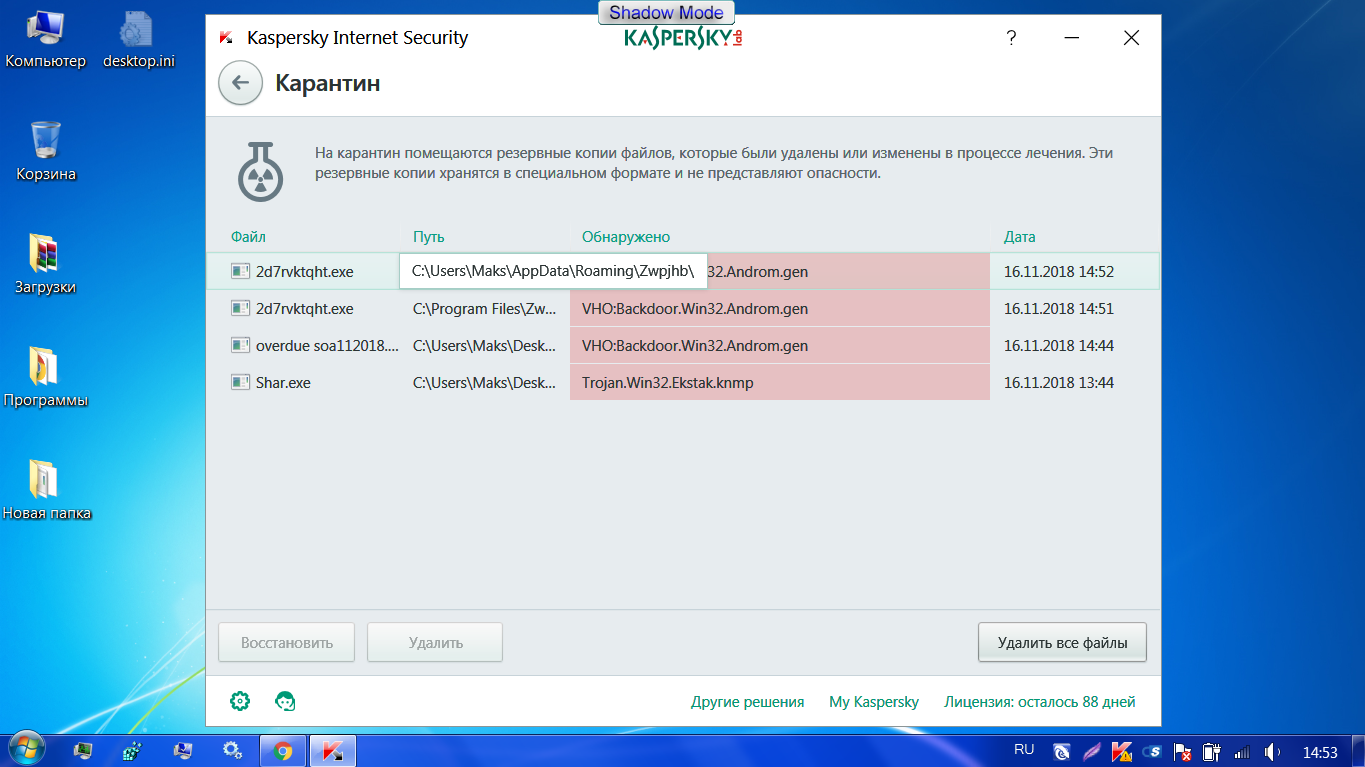
Task: Click the purple feather tray icon
Action: (x=1092, y=751)
